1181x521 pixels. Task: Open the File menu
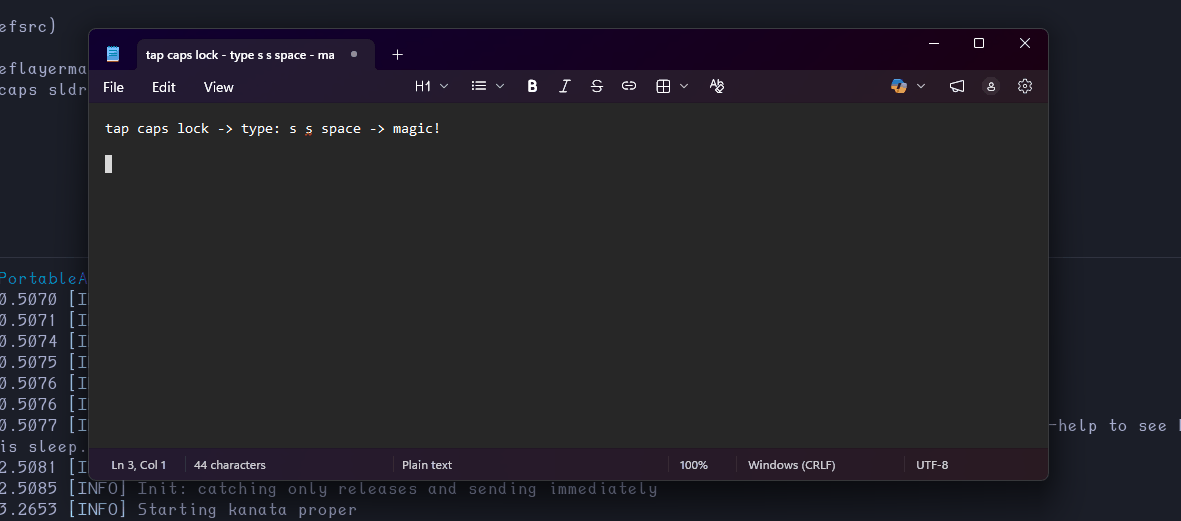tap(113, 87)
